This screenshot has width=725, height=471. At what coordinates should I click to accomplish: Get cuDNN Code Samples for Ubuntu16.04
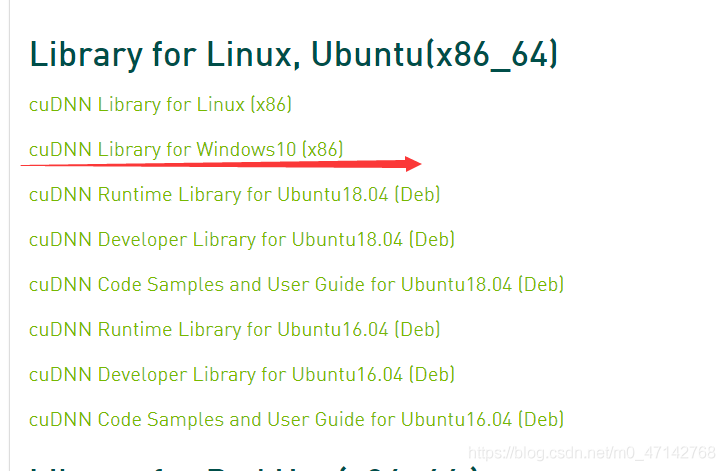(x=296, y=419)
